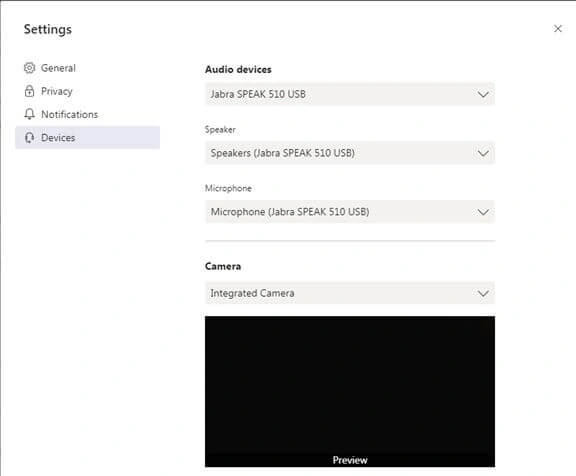Open the Microphone (Jabra SPEAK 510 USB) dropdown
This screenshot has height=476, width=576.
click(350, 212)
